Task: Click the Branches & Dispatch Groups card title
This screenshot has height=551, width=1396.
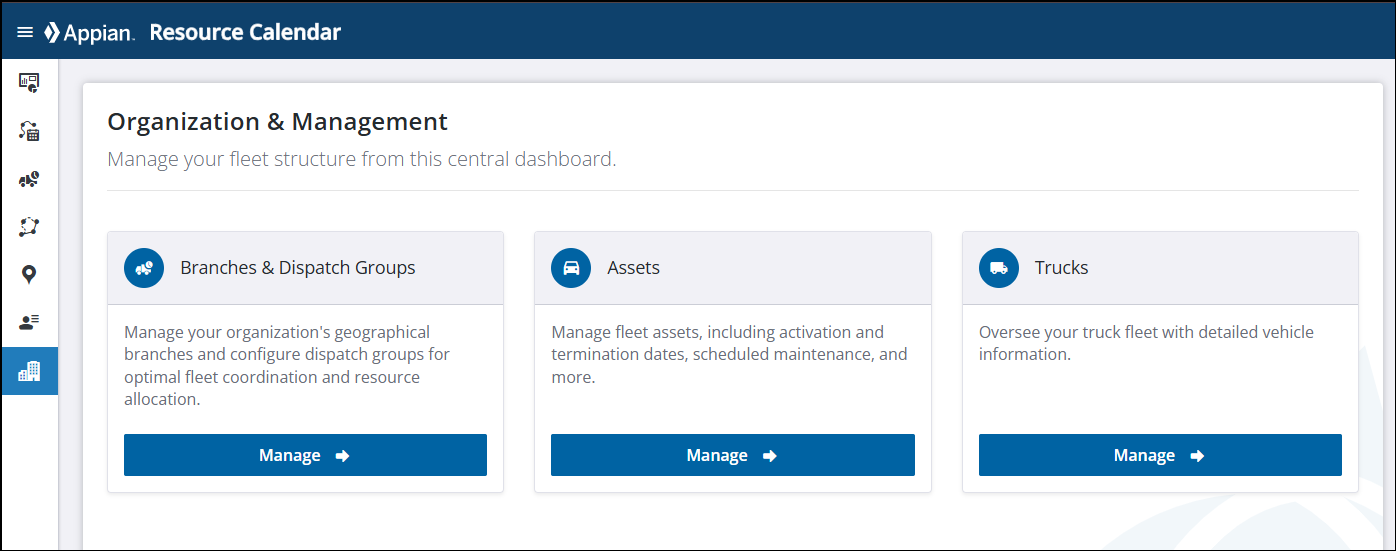Action: click(x=298, y=268)
